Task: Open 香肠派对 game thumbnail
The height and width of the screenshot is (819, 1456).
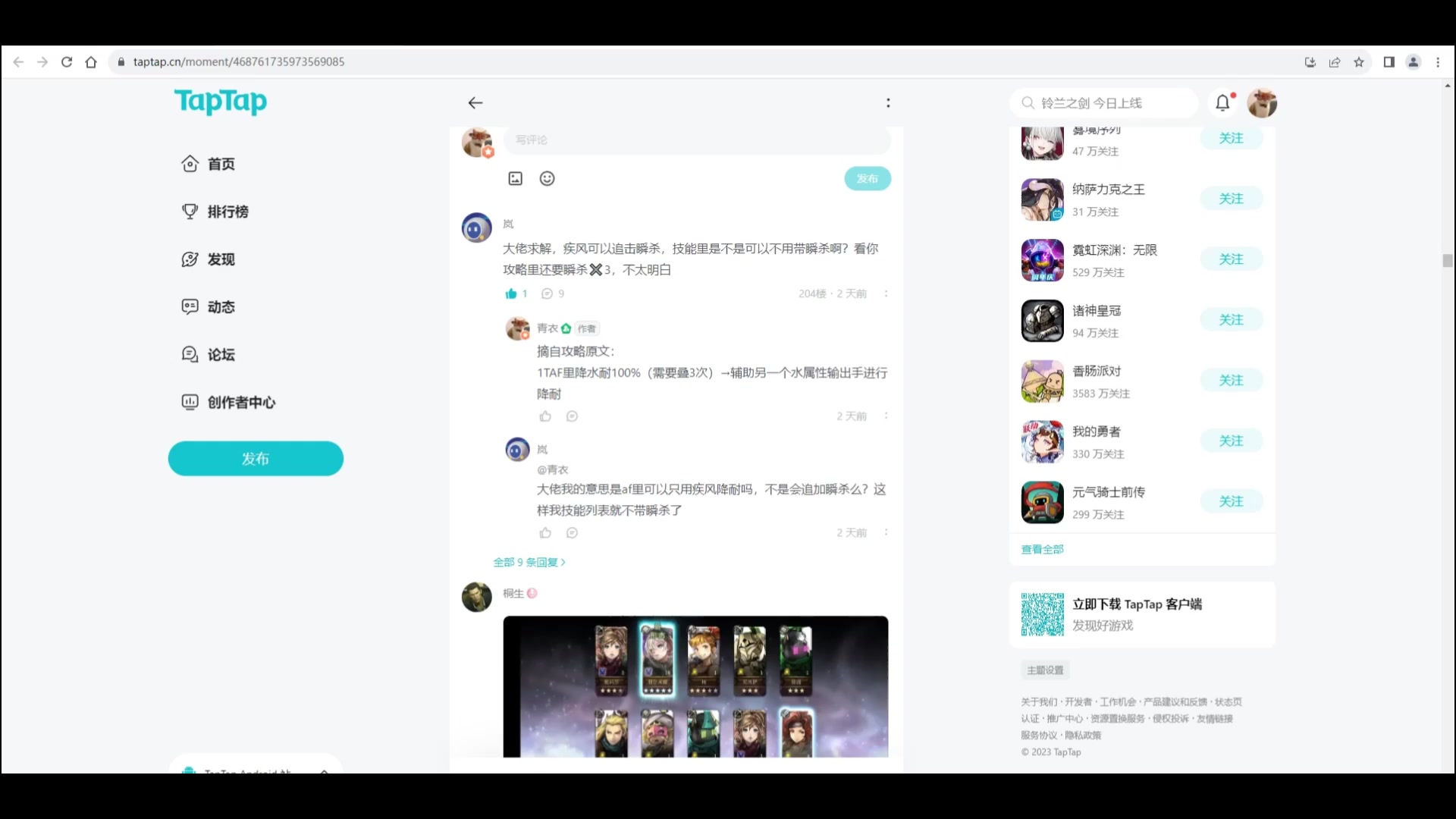Action: tap(1042, 381)
